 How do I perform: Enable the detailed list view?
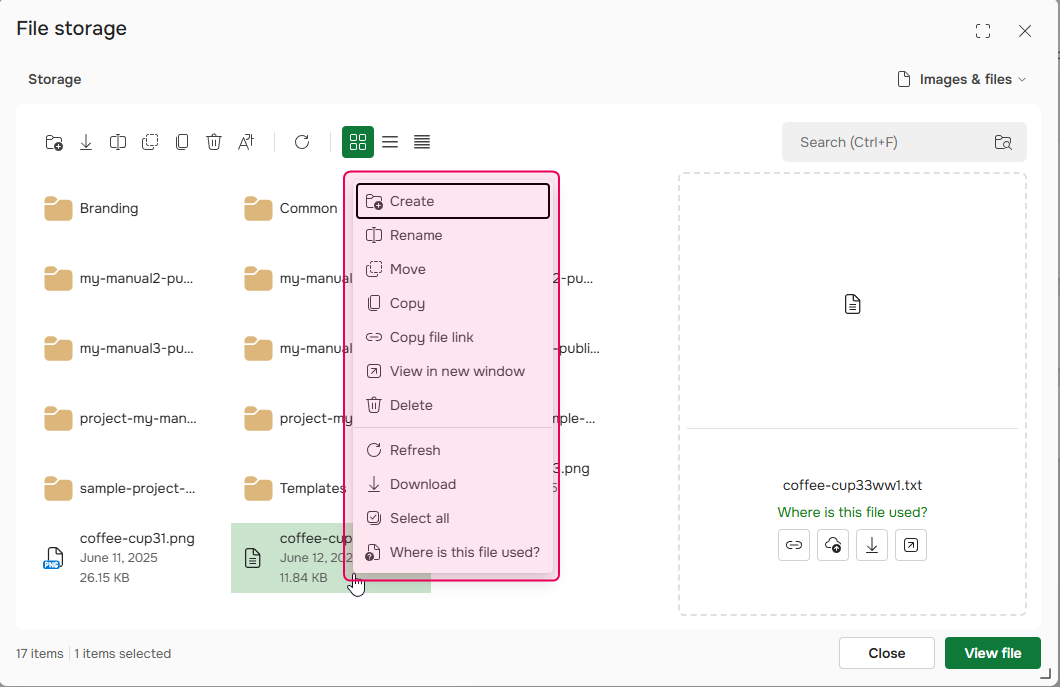(422, 142)
